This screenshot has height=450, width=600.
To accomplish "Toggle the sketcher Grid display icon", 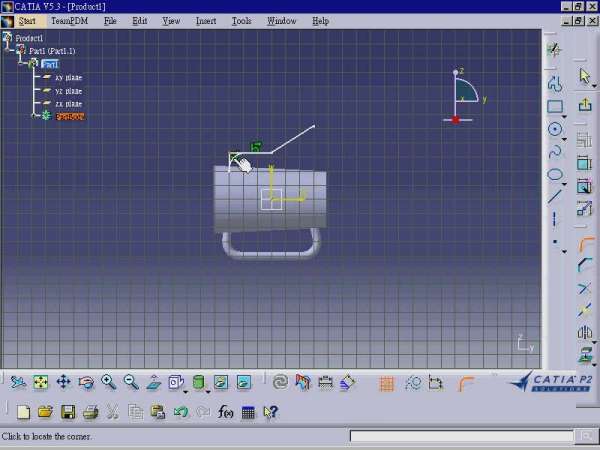I will coord(387,383).
